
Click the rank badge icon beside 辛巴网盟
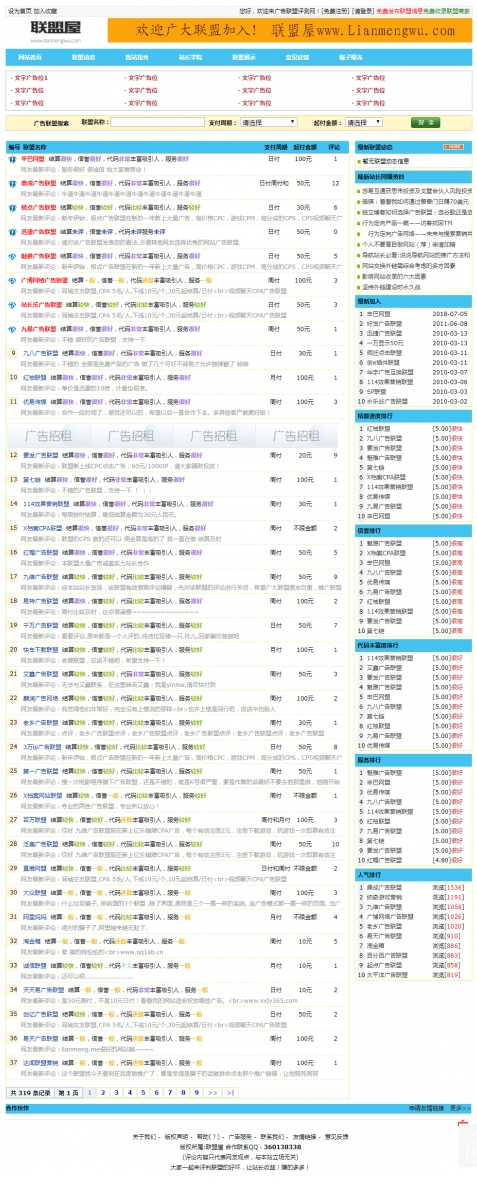click(12, 159)
